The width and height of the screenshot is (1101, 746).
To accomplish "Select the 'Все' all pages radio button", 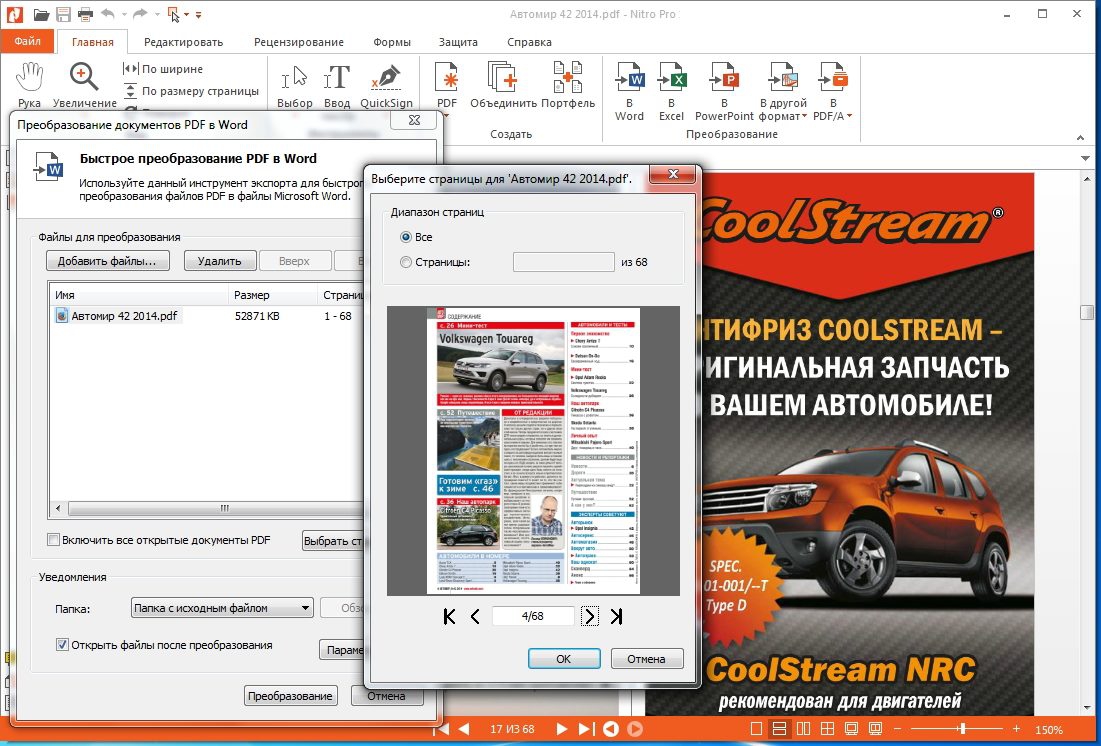I will pos(405,237).
